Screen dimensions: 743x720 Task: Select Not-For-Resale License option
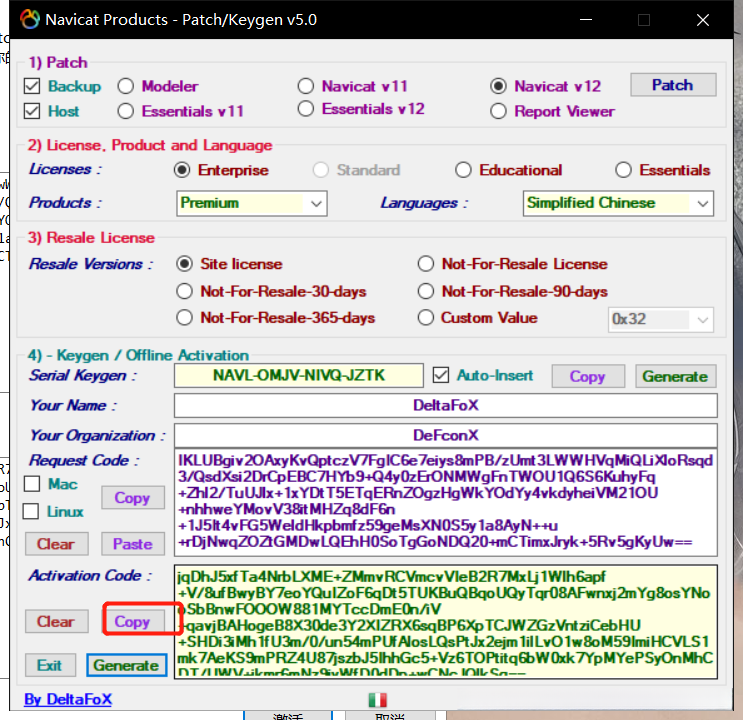[426, 264]
